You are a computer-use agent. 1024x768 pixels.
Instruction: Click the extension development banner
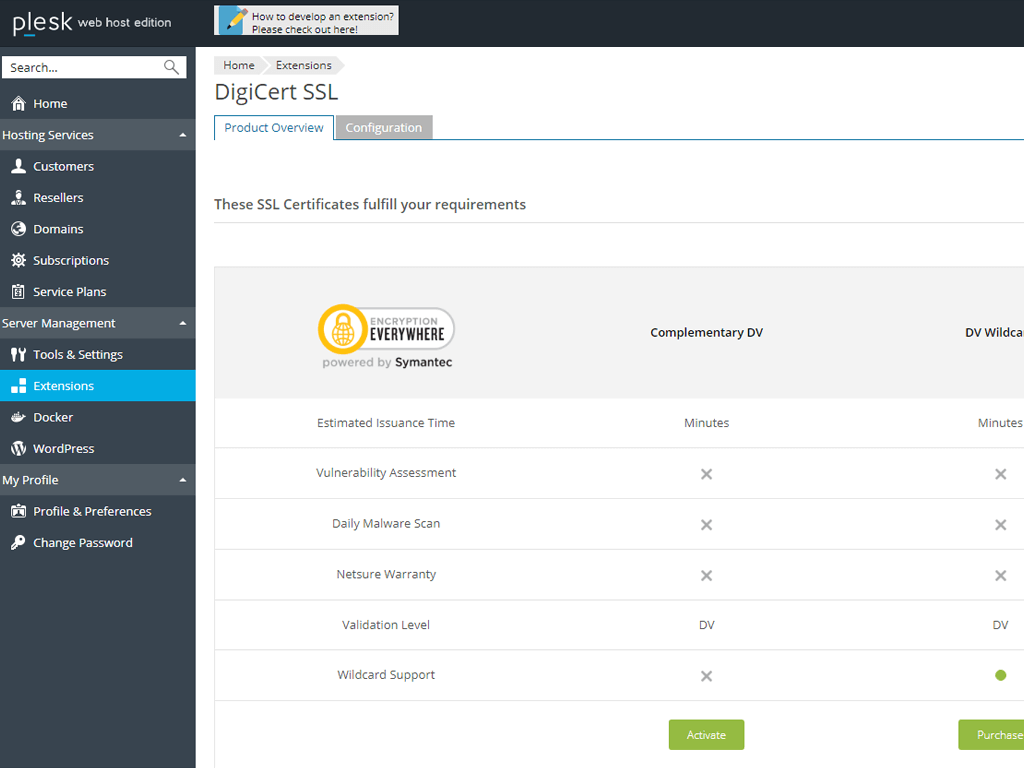306,21
